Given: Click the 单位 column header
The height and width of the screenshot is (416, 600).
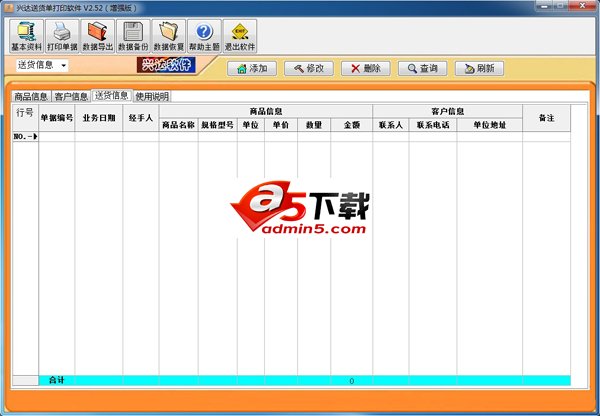Looking at the screenshot, I should click(251, 125).
